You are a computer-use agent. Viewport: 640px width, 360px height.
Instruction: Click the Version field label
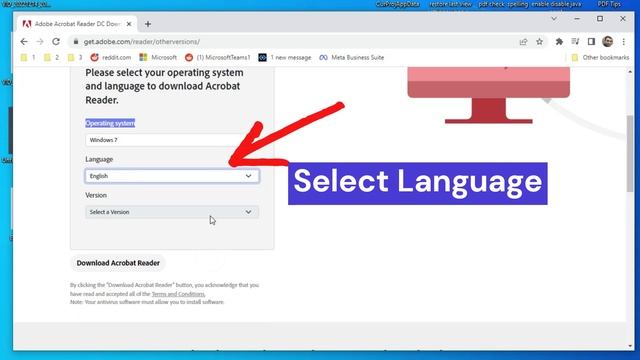96,195
